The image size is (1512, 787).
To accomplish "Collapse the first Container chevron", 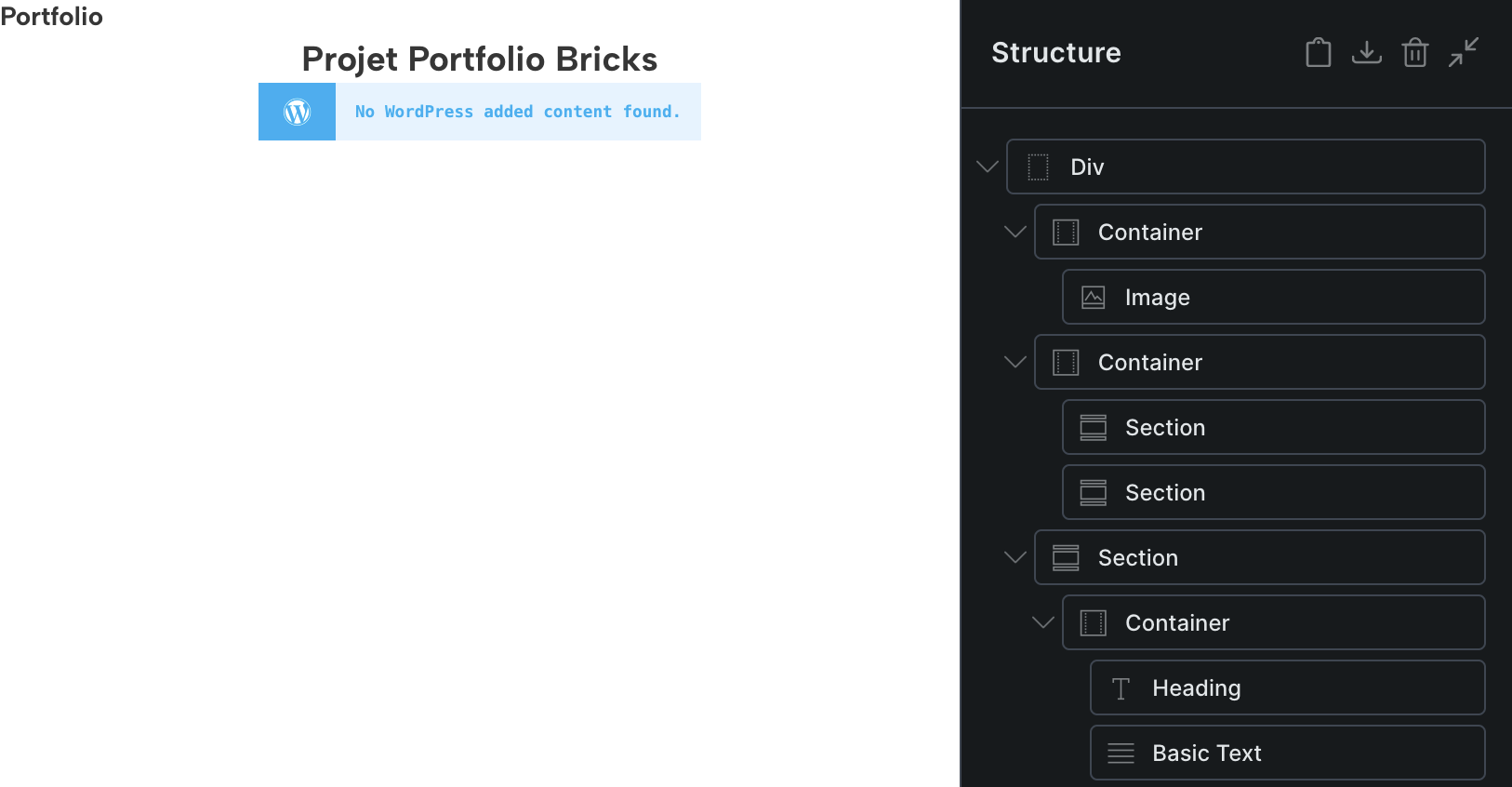I will [1015, 233].
